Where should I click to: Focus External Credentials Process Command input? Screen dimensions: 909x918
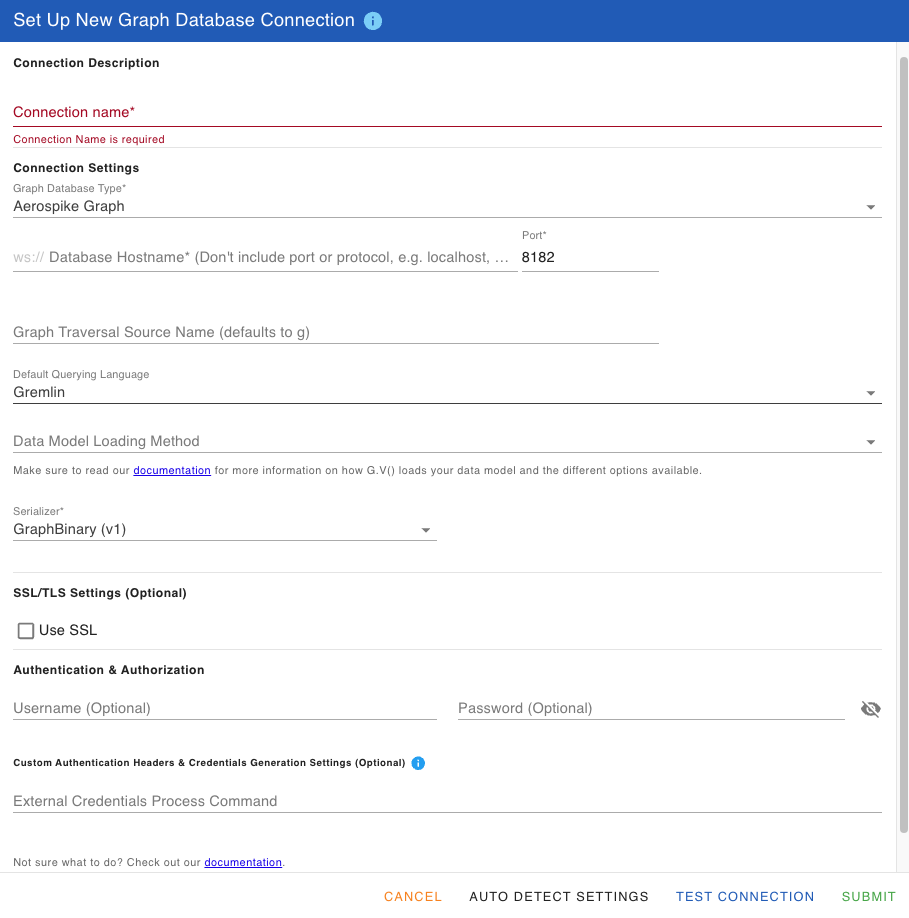point(446,802)
